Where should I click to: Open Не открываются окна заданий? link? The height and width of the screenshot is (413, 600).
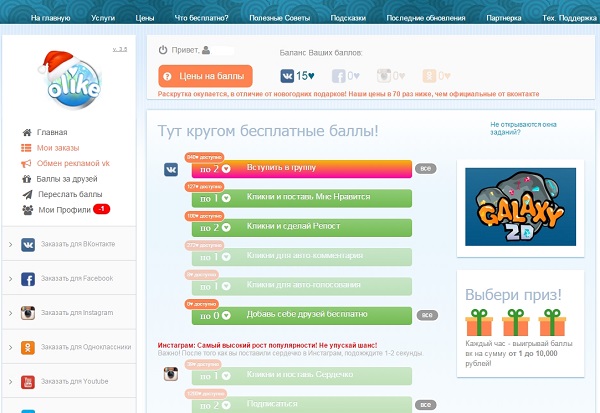click(523, 128)
